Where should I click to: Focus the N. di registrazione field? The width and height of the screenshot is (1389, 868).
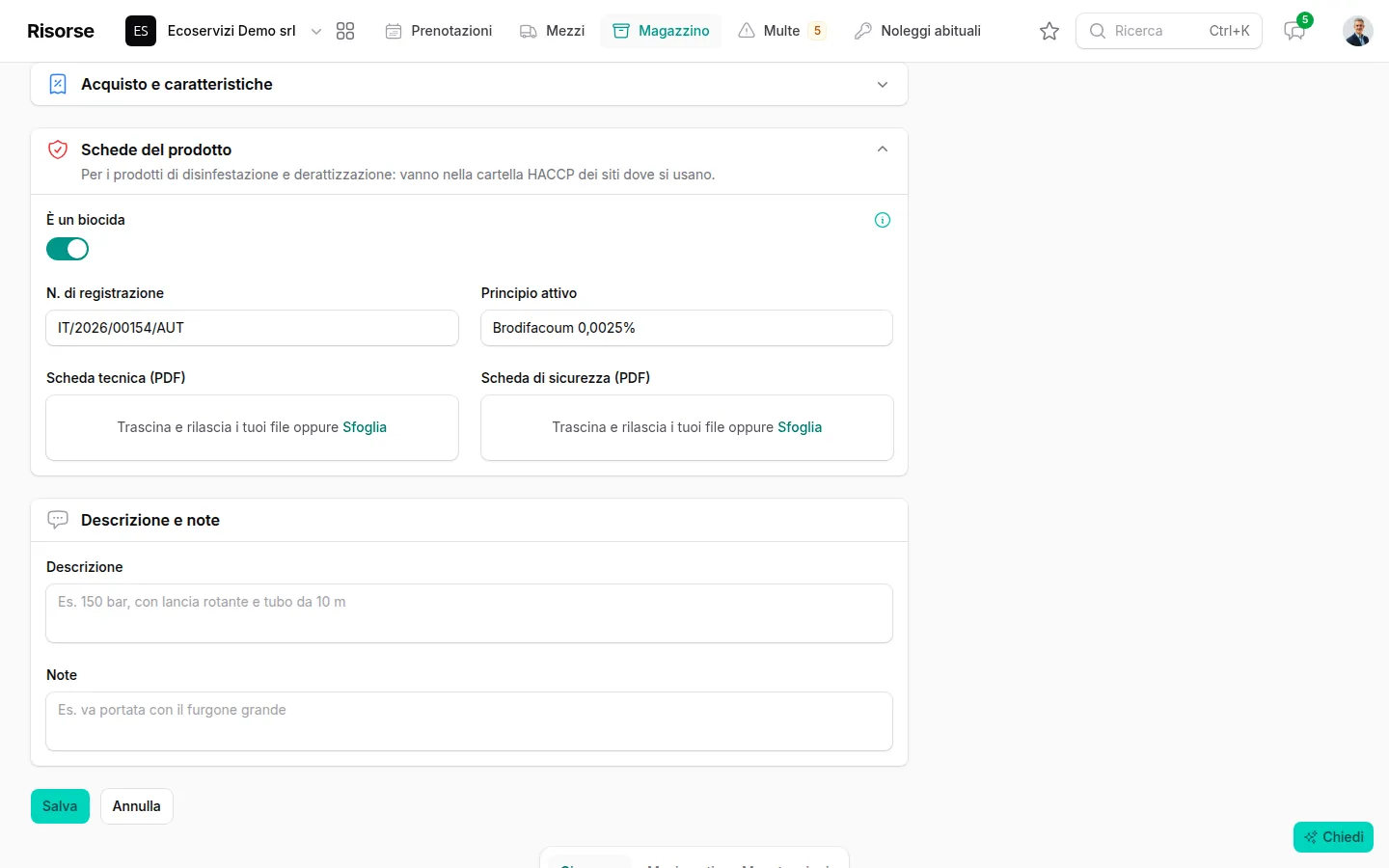(x=252, y=328)
